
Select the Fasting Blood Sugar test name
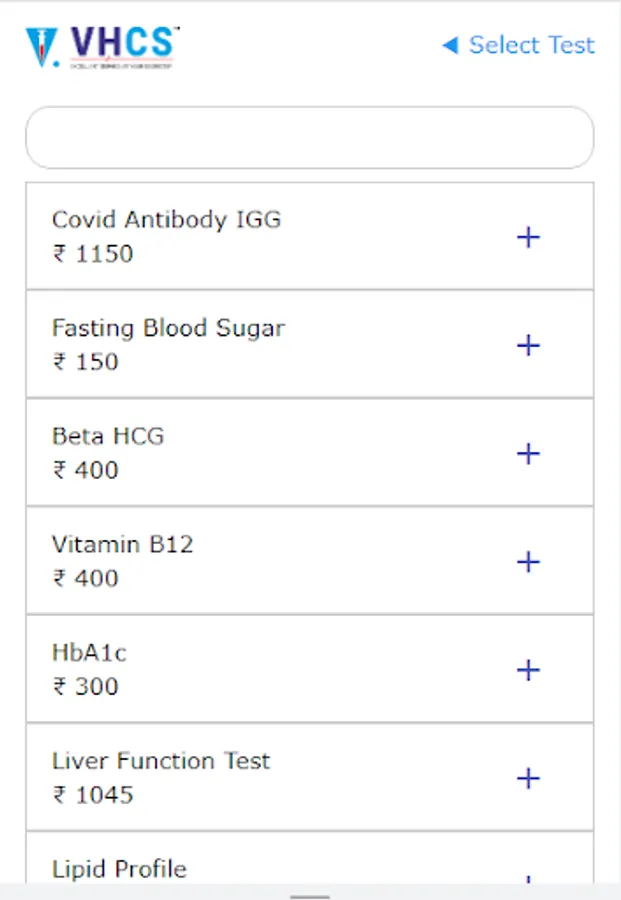point(168,328)
